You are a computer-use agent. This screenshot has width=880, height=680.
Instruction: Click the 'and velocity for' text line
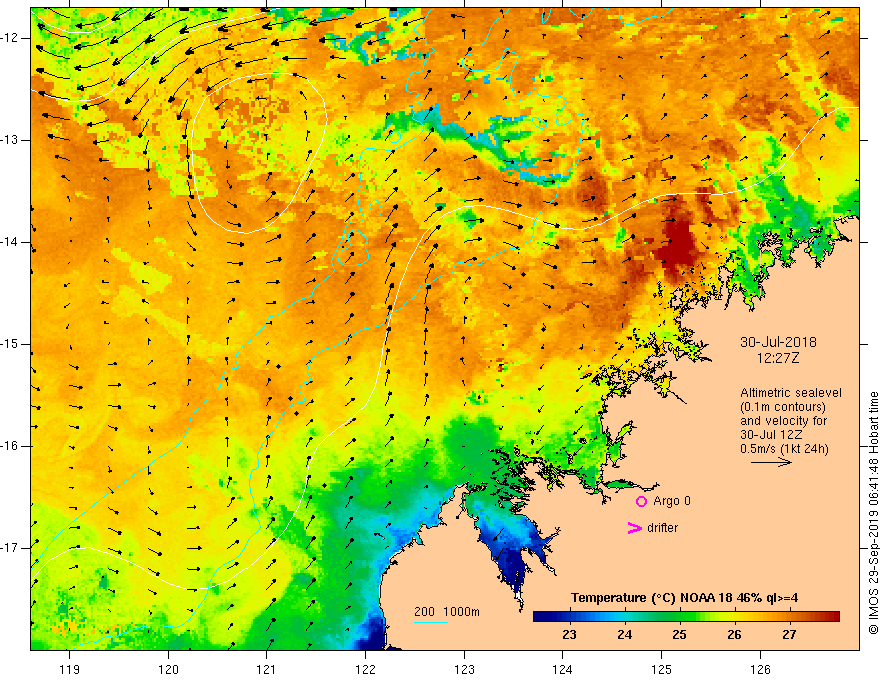(x=783, y=421)
